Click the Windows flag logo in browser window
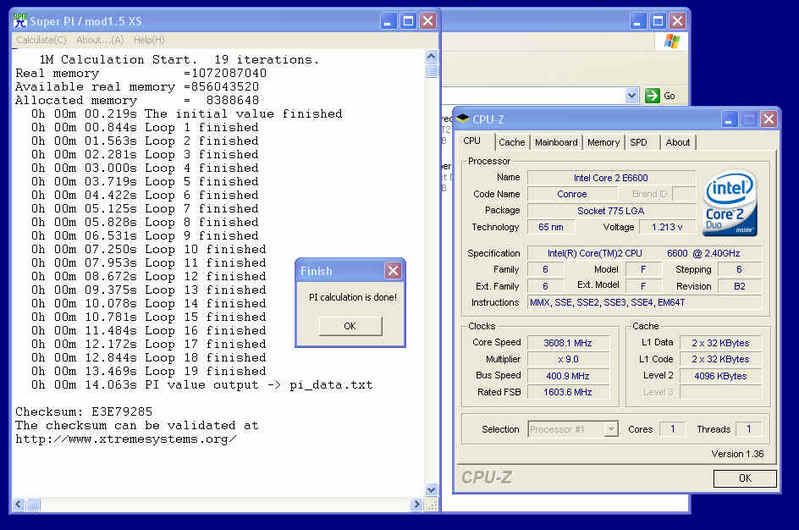The width and height of the screenshot is (799, 530). [x=672, y=41]
